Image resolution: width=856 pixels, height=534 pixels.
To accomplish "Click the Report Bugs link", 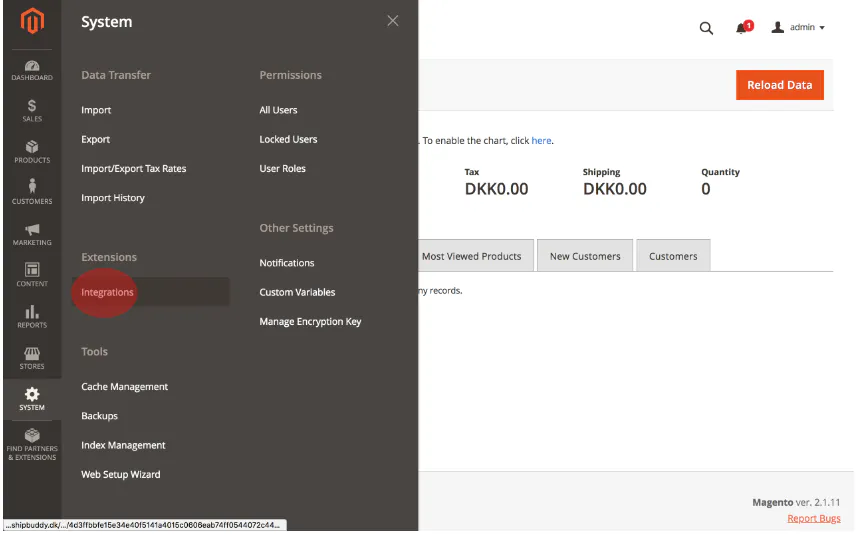I will [x=813, y=518].
